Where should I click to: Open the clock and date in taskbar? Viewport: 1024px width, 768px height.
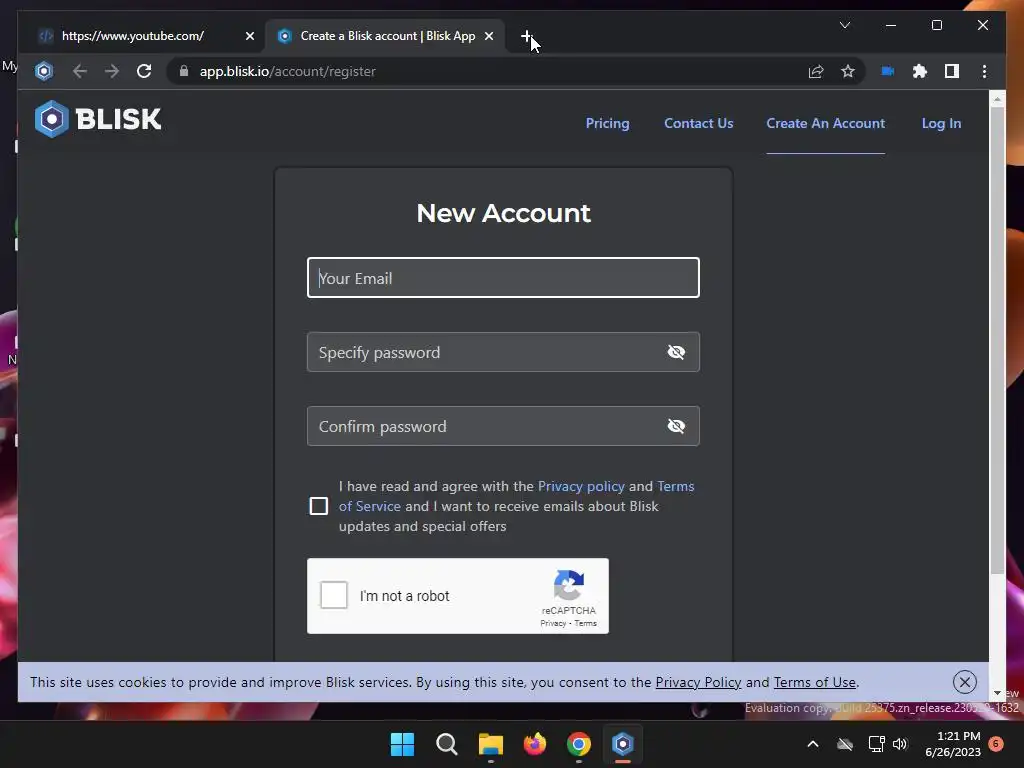953,744
